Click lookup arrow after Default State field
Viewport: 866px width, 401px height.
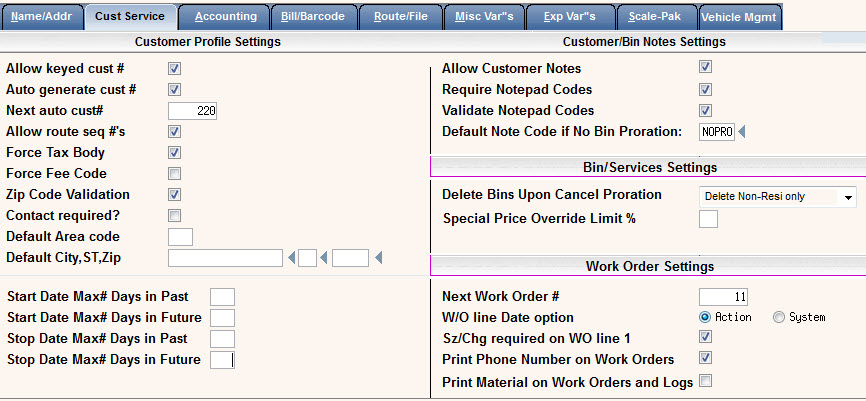point(324,258)
